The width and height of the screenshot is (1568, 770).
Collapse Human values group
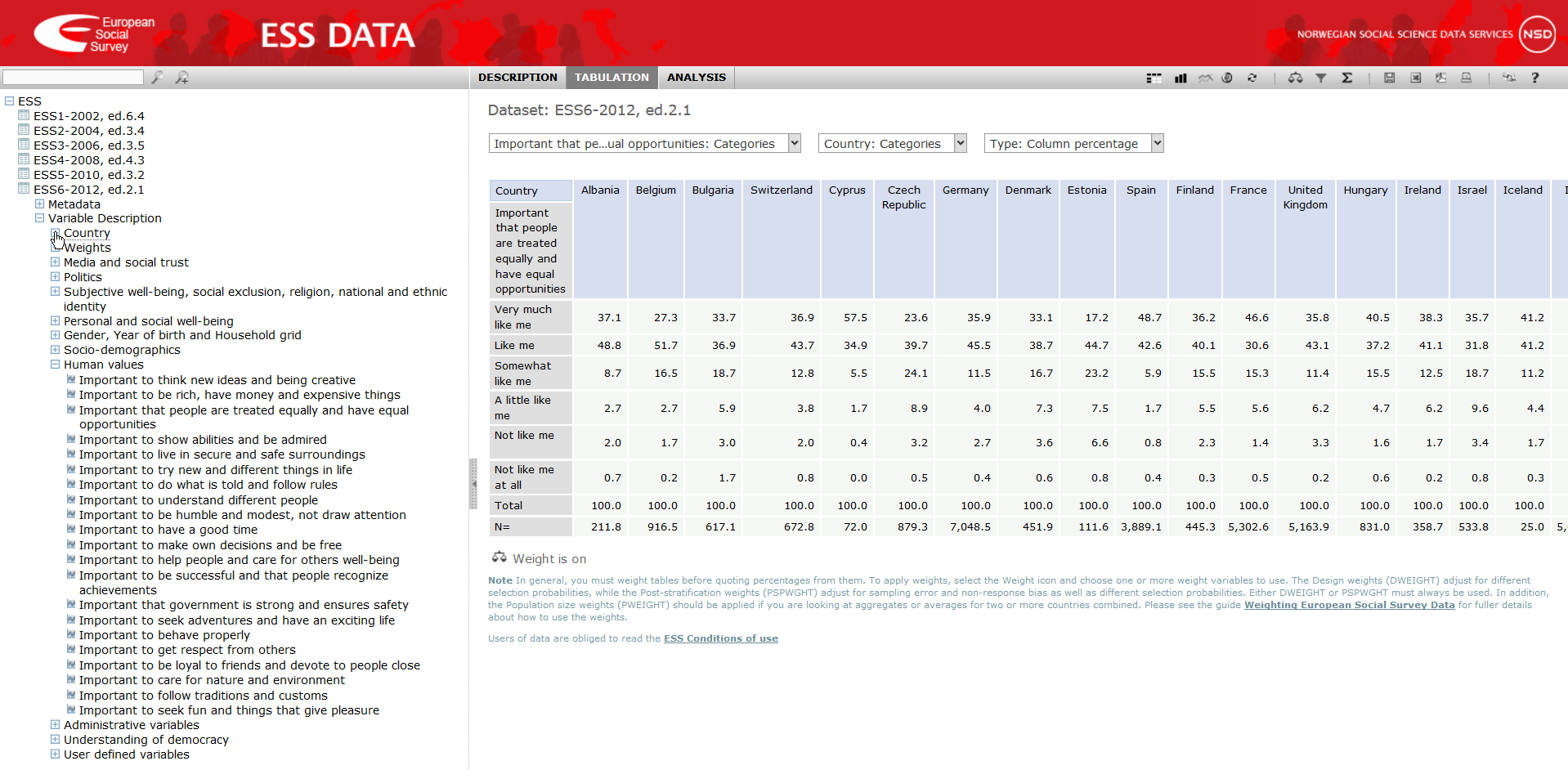(55, 364)
